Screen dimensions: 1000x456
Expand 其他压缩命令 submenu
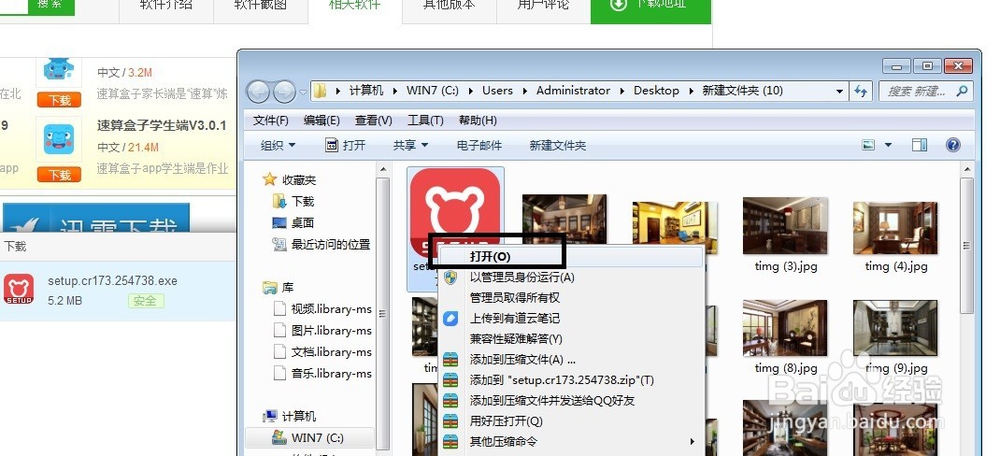[572, 441]
